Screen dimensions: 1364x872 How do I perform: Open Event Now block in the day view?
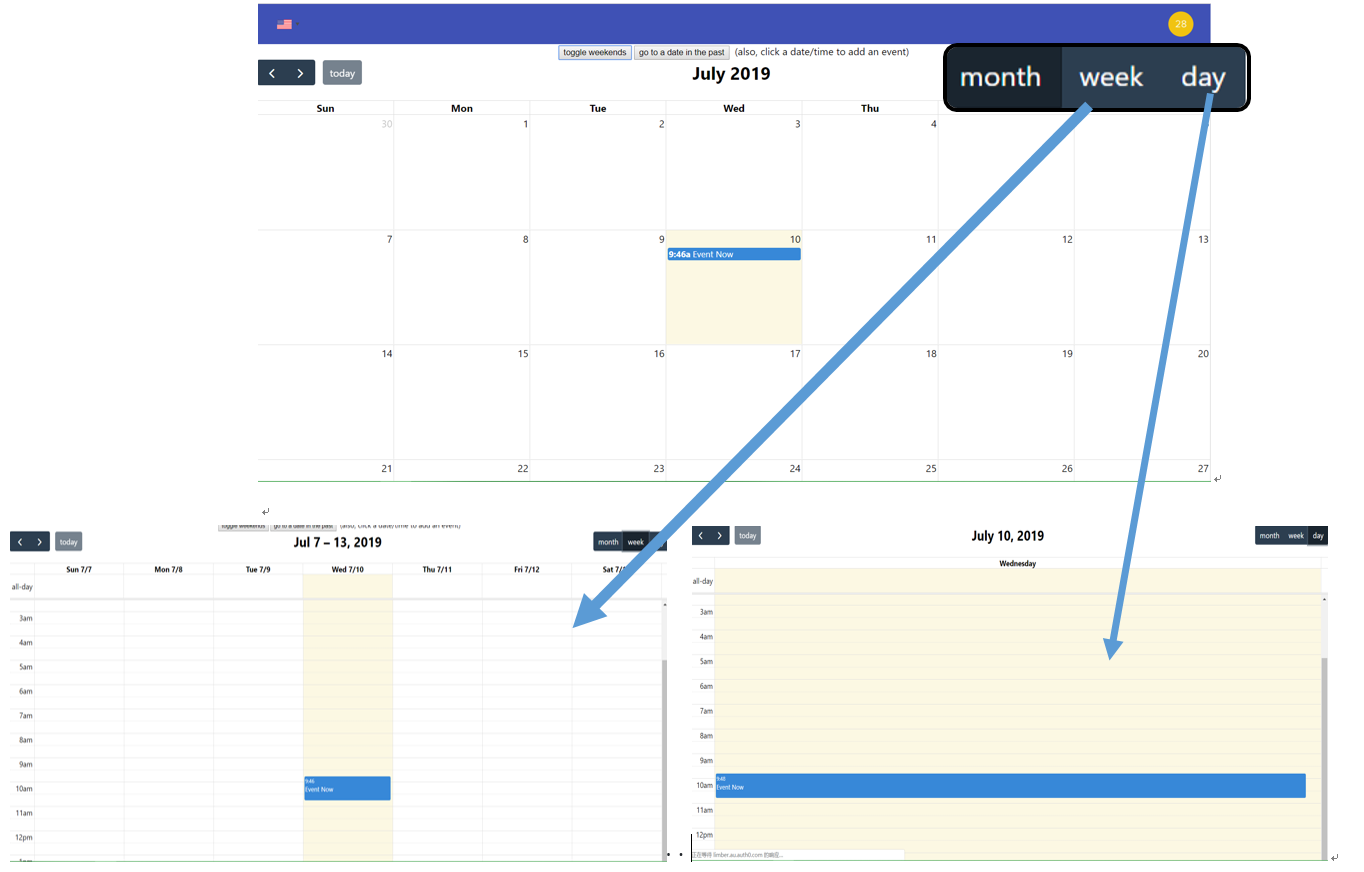(1011, 786)
